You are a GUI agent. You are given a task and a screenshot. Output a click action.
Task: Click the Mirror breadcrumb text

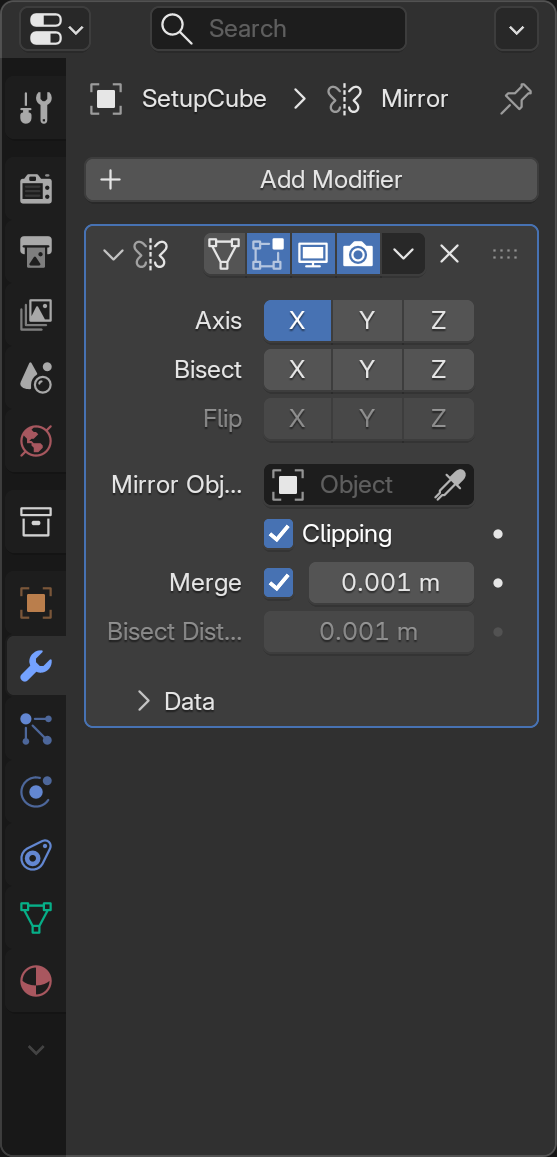click(x=415, y=99)
